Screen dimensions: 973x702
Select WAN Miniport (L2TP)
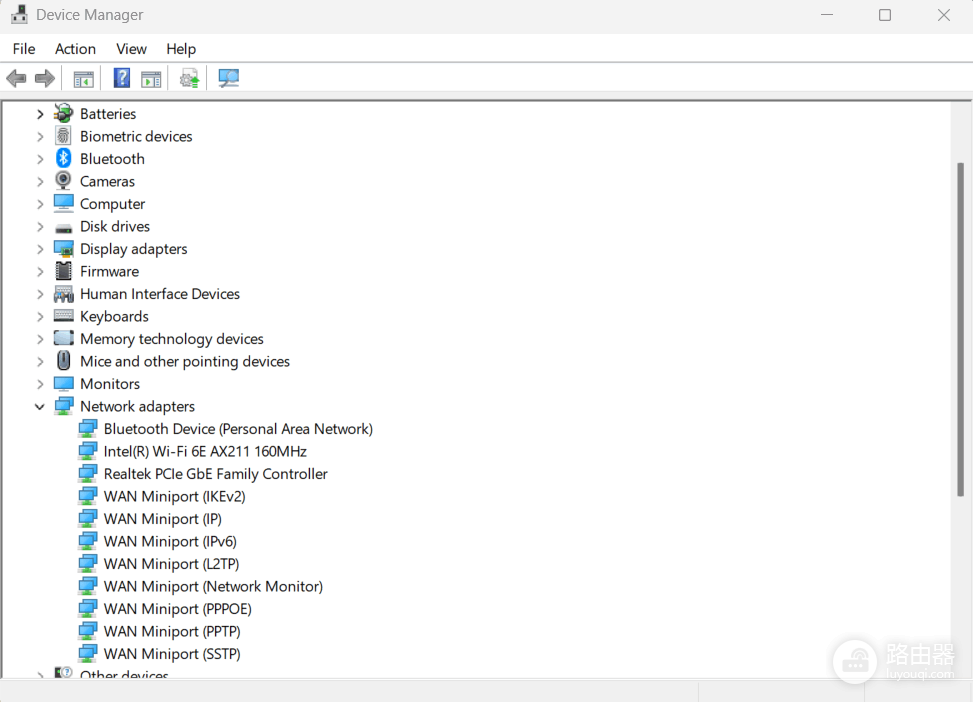point(171,564)
